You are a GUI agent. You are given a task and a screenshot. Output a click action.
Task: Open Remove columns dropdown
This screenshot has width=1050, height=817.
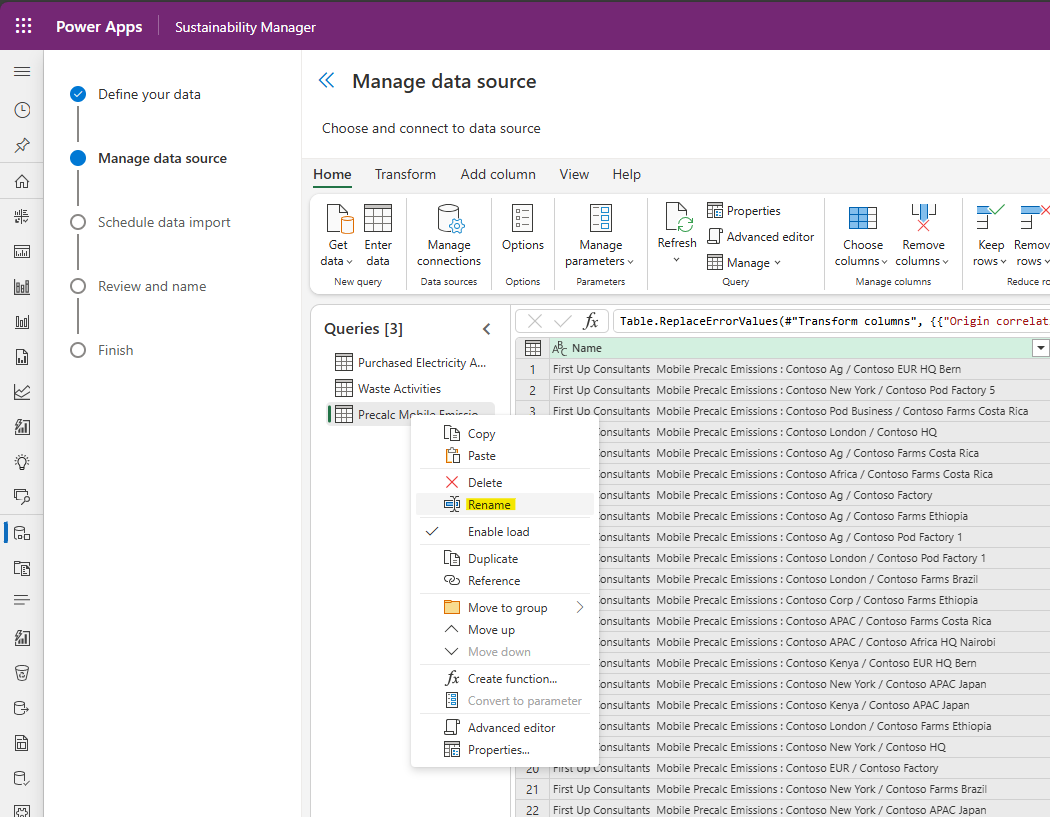coord(923,235)
